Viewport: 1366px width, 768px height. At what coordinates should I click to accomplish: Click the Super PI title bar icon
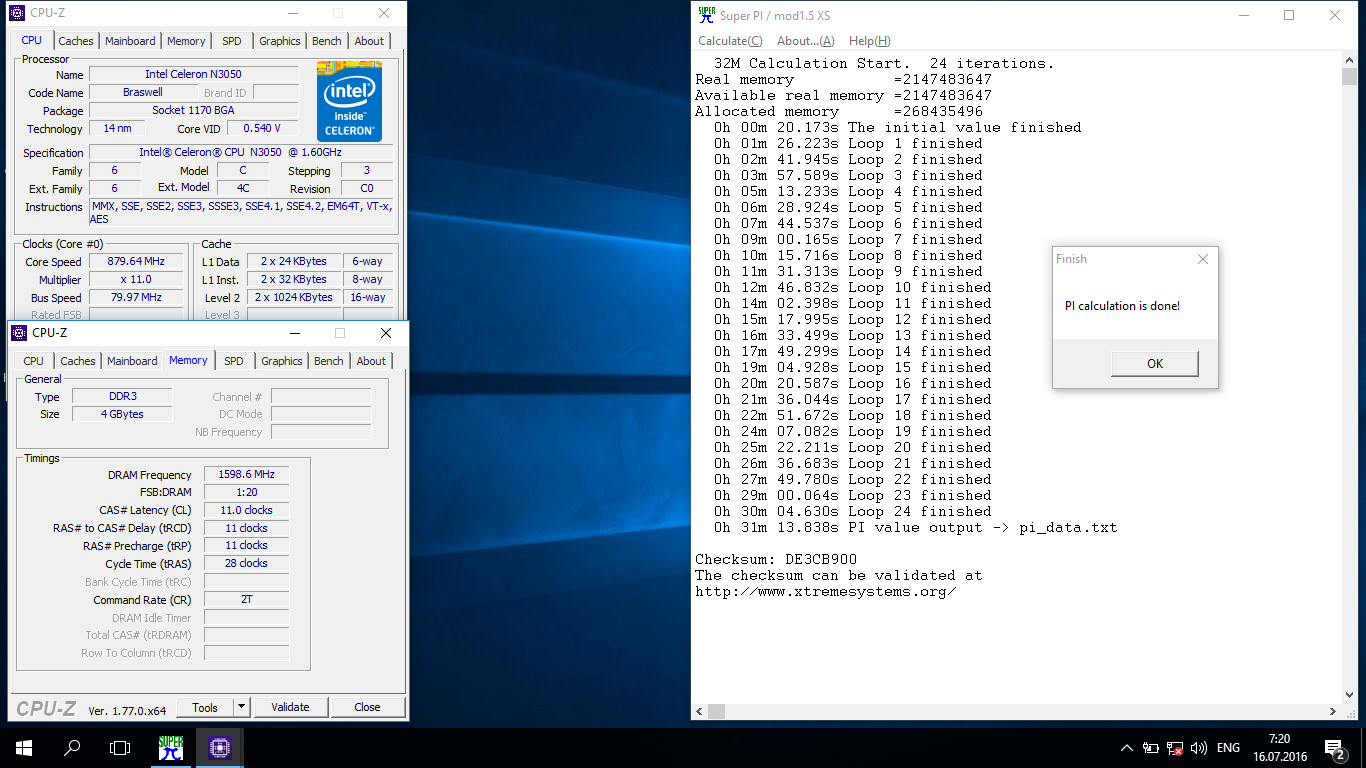click(x=707, y=15)
